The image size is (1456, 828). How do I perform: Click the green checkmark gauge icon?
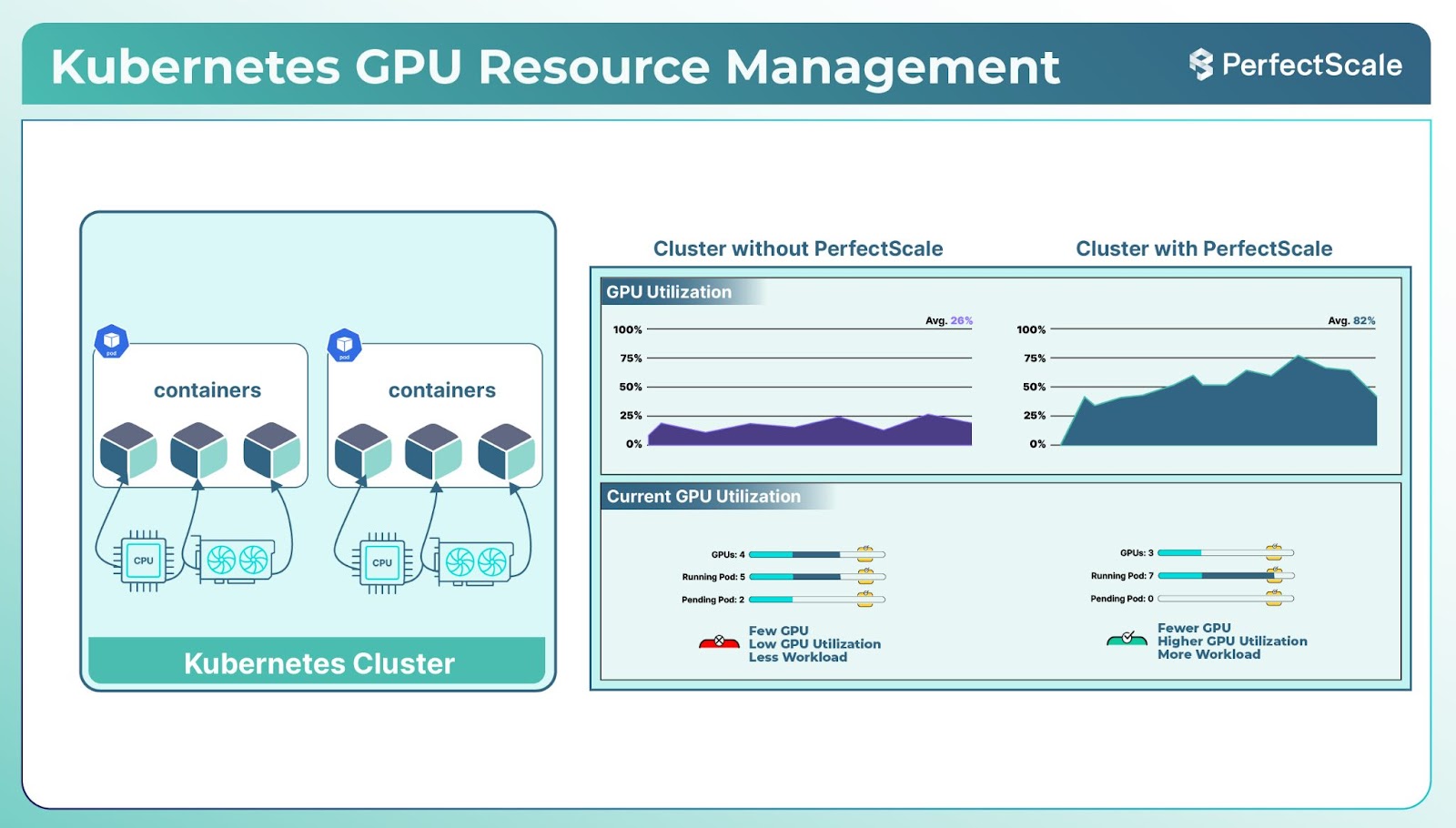coord(1127,639)
